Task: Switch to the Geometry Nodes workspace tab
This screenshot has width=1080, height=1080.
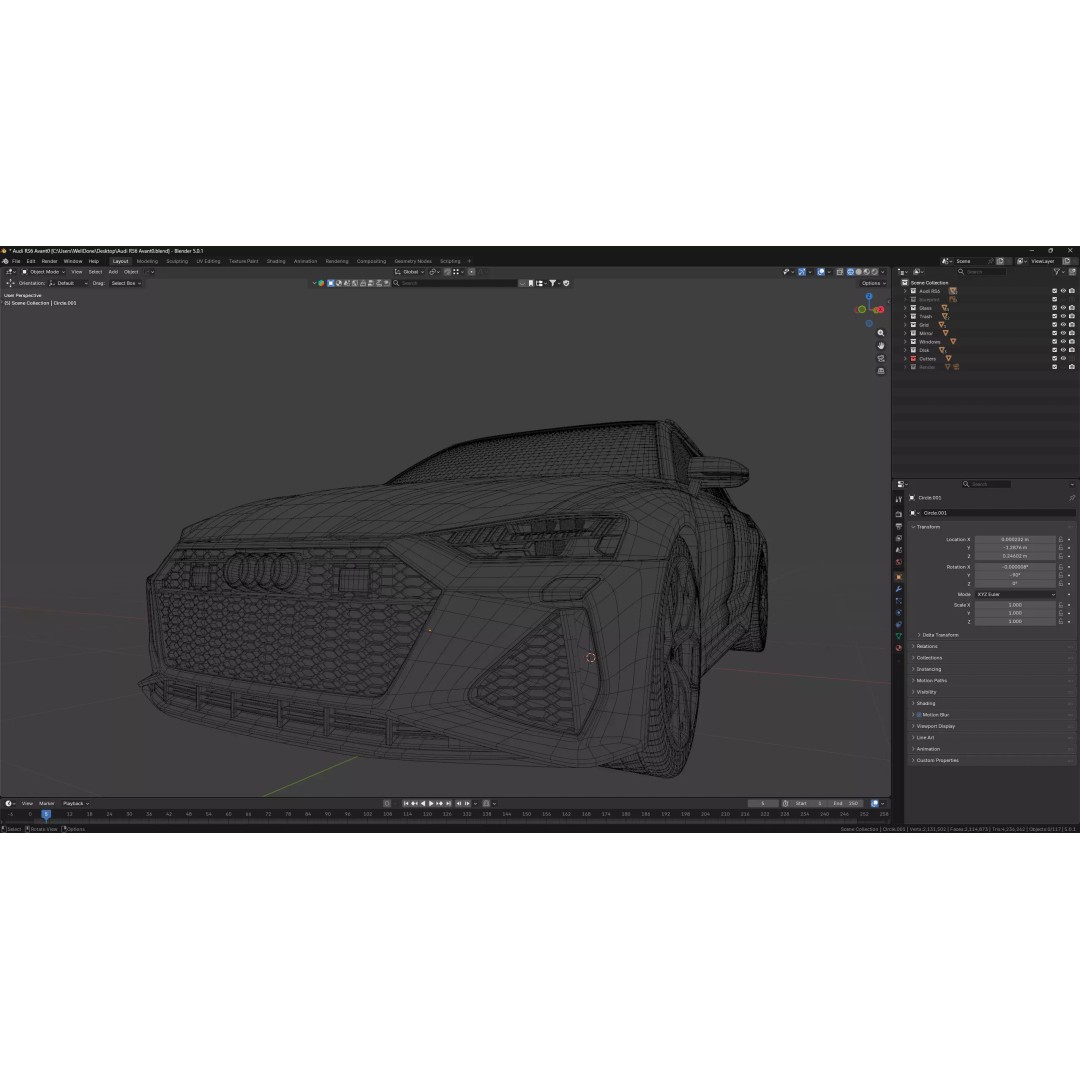Action: point(413,262)
